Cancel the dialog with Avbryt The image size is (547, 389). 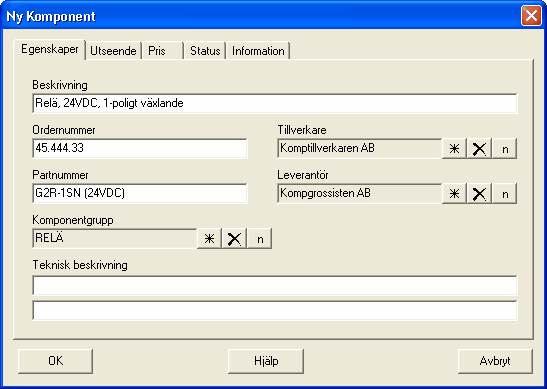(495, 361)
